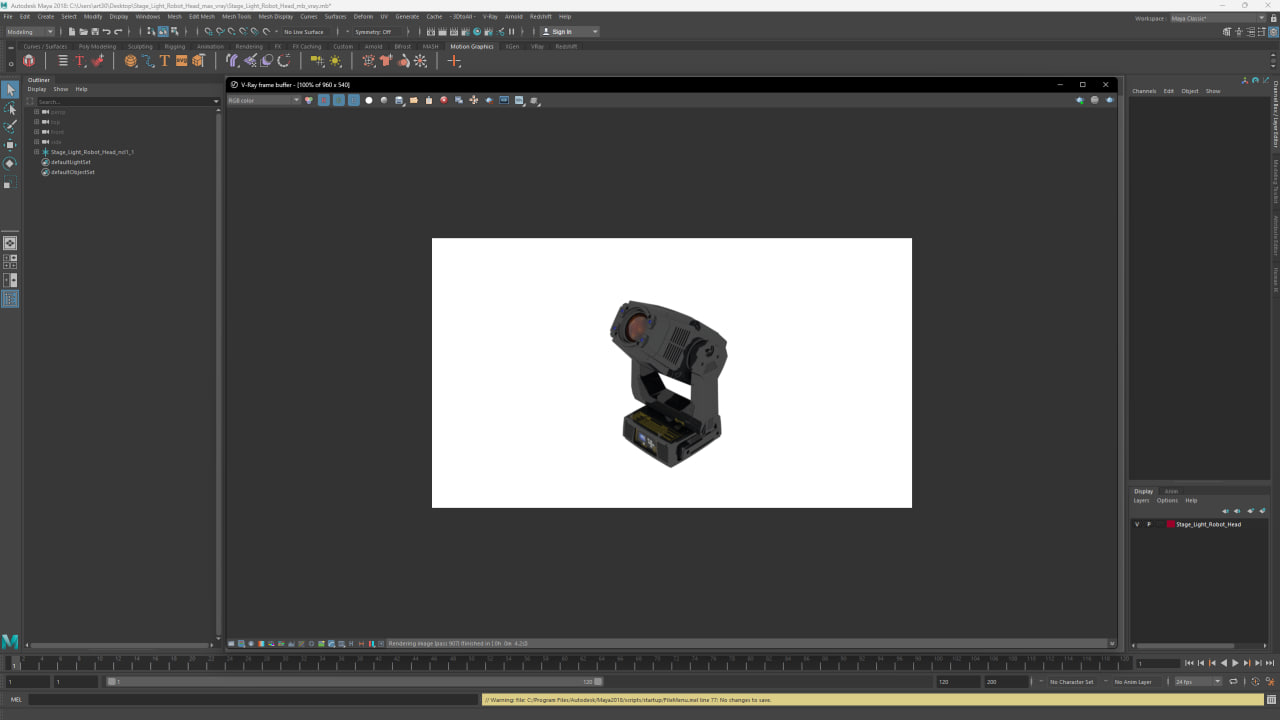Switch to the Rendering shelf tab
The height and width of the screenshot is (720, 1280).
[249, 46]
